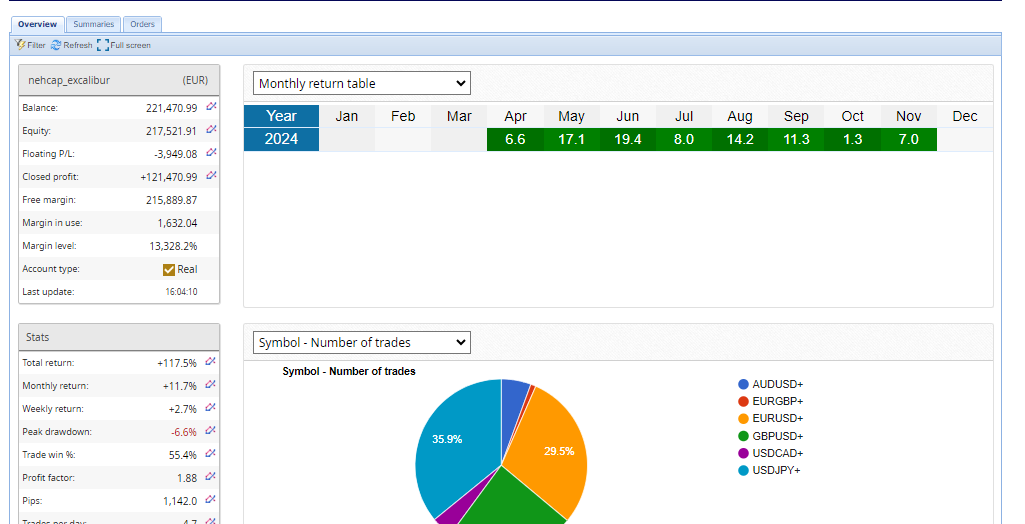Click chart icon beside Equity value
Image resolution: width=1025 pixels, height=524 pixels.
[x=211, y=130]
